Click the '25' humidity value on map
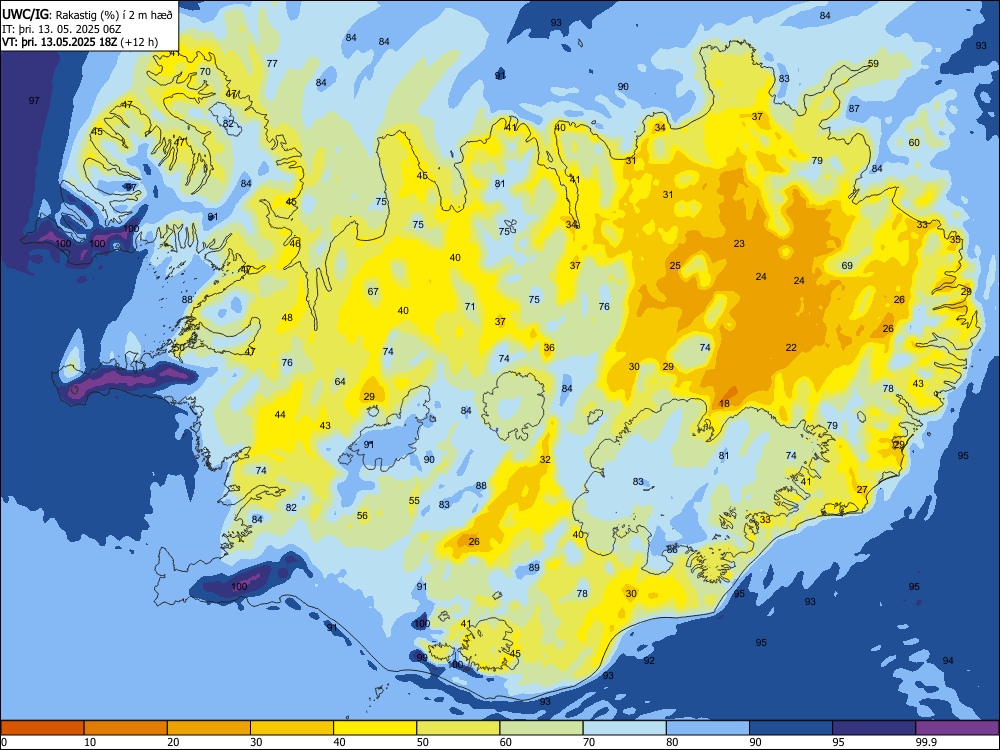 coord(675,266)
